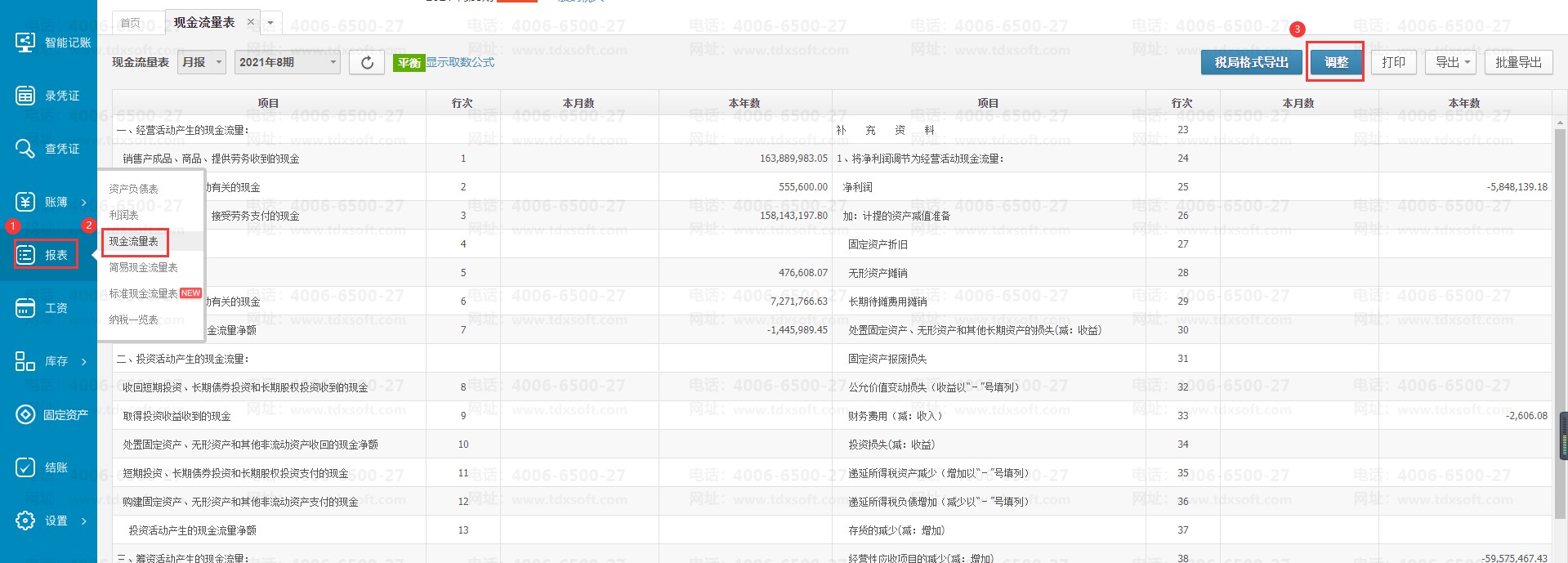
Task: Close the 现金流量表 tab
Action: click(x=251, y=22)
